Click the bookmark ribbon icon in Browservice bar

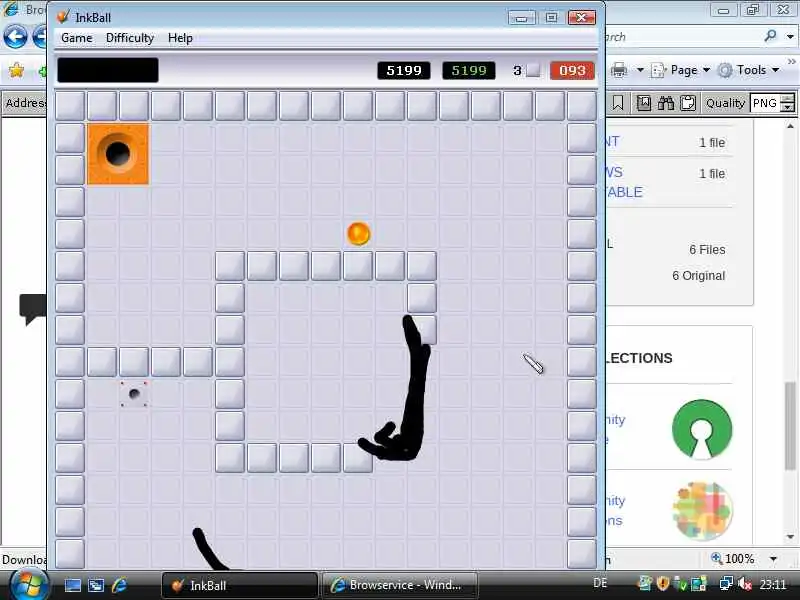(x=618, y=103)
